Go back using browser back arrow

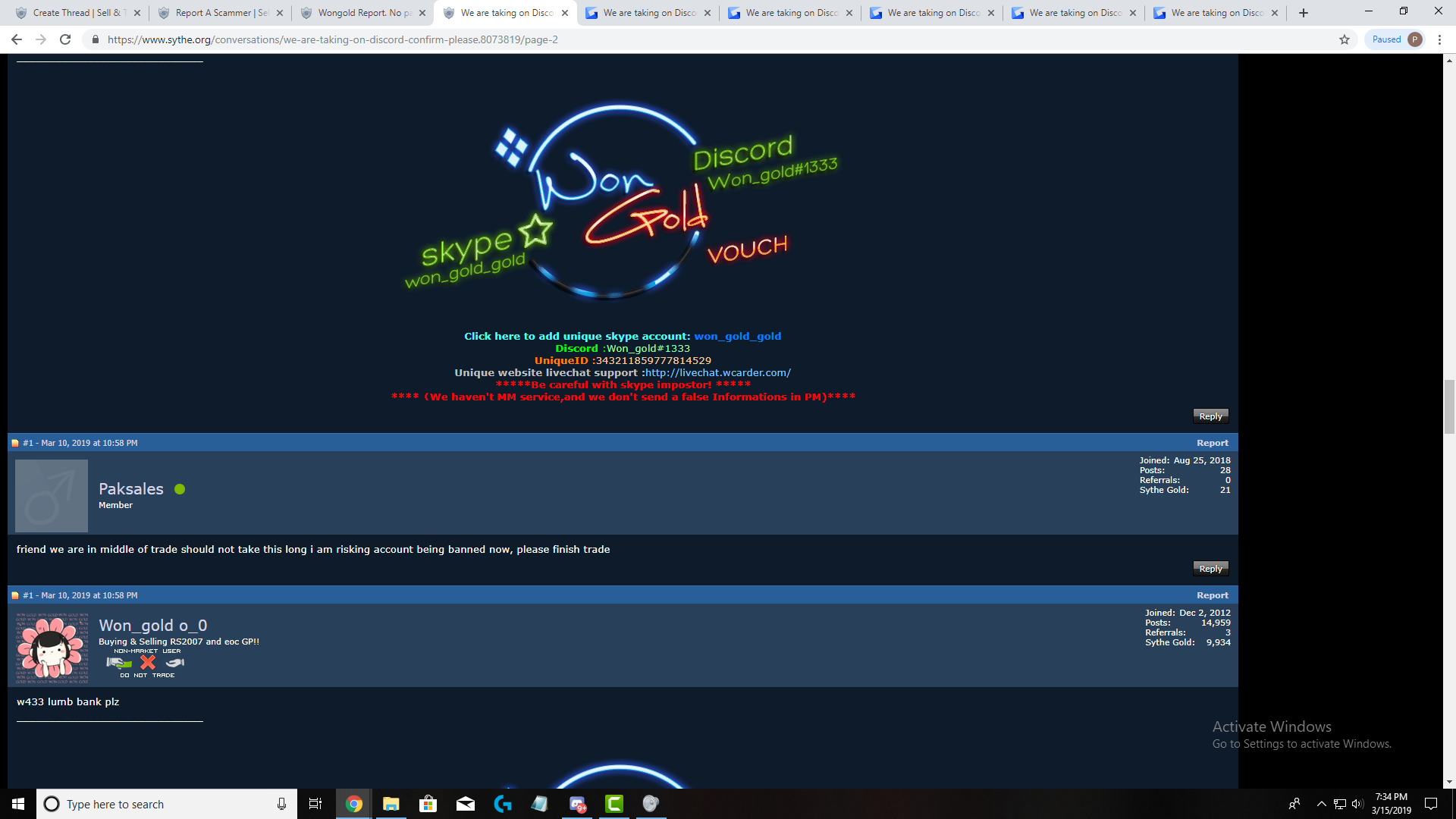click(17, 39)
